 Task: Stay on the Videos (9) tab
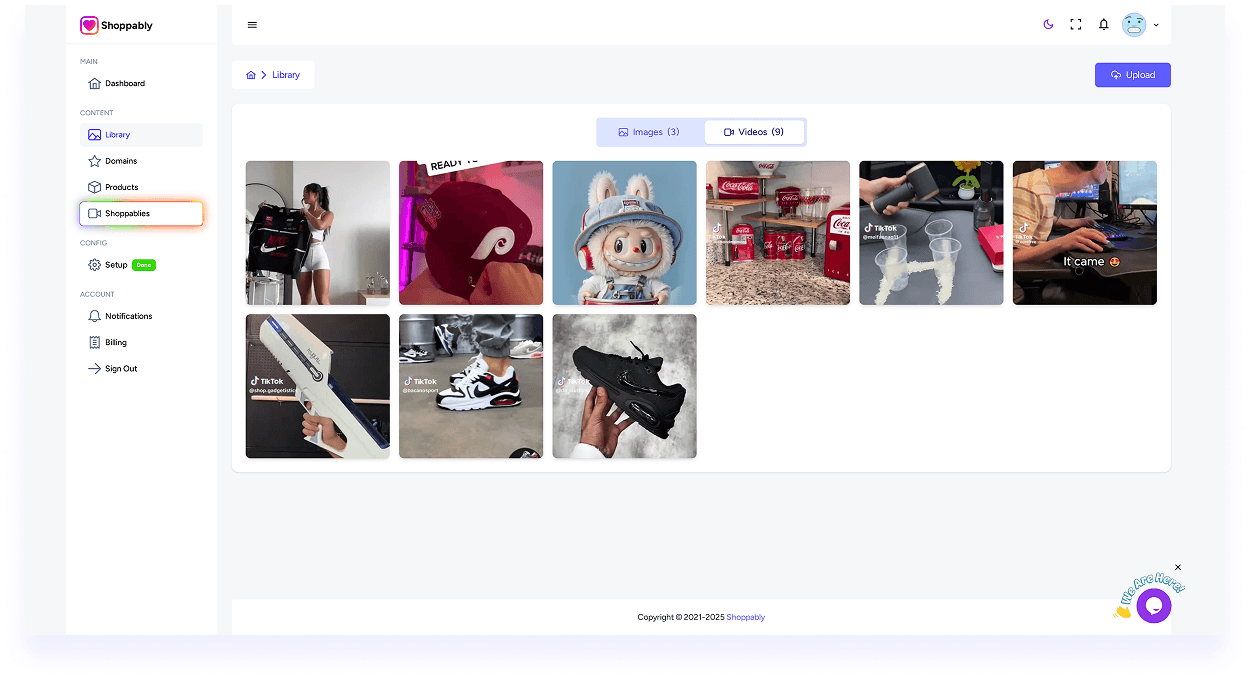coord(754,131)
